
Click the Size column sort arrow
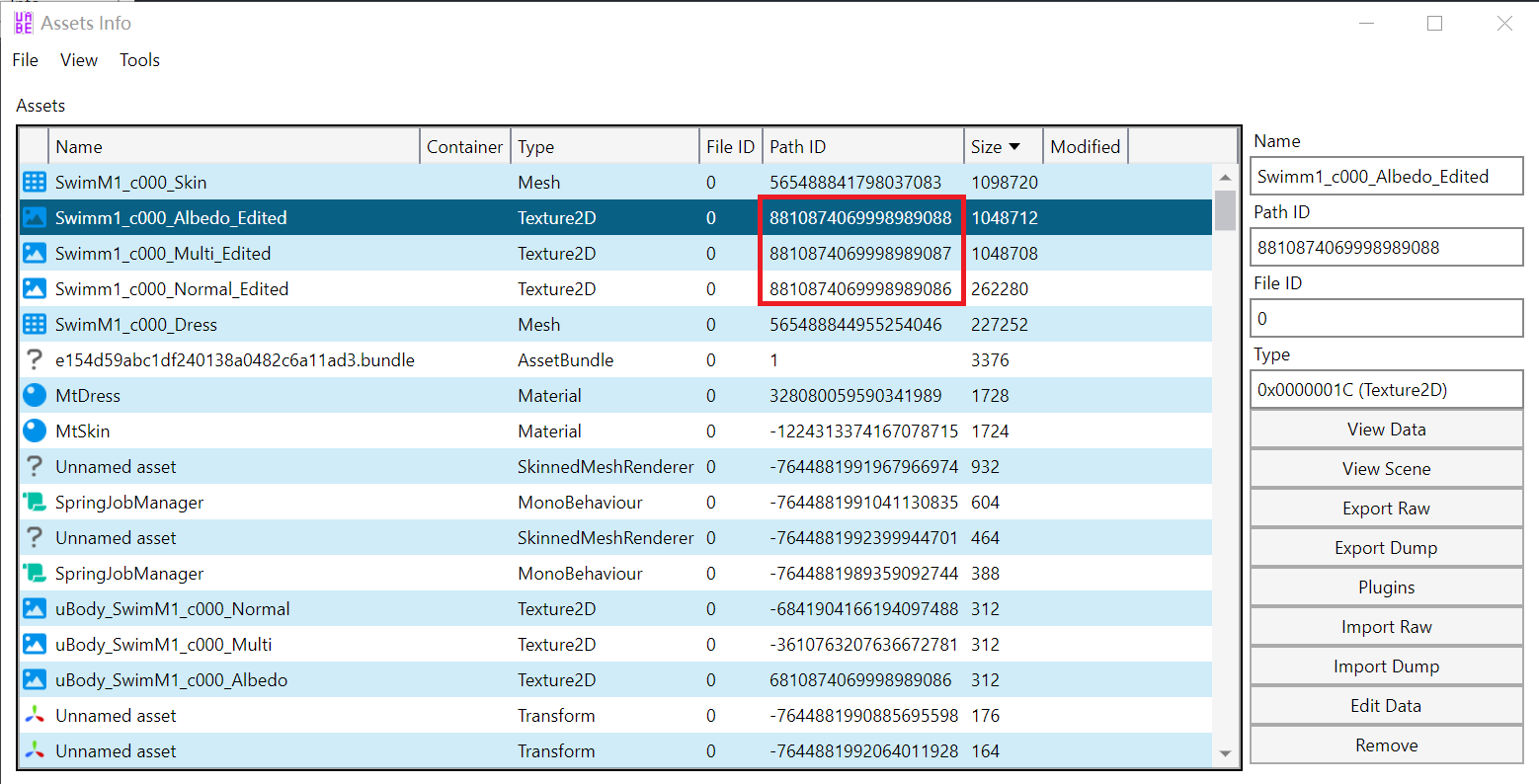[1014, 146]
